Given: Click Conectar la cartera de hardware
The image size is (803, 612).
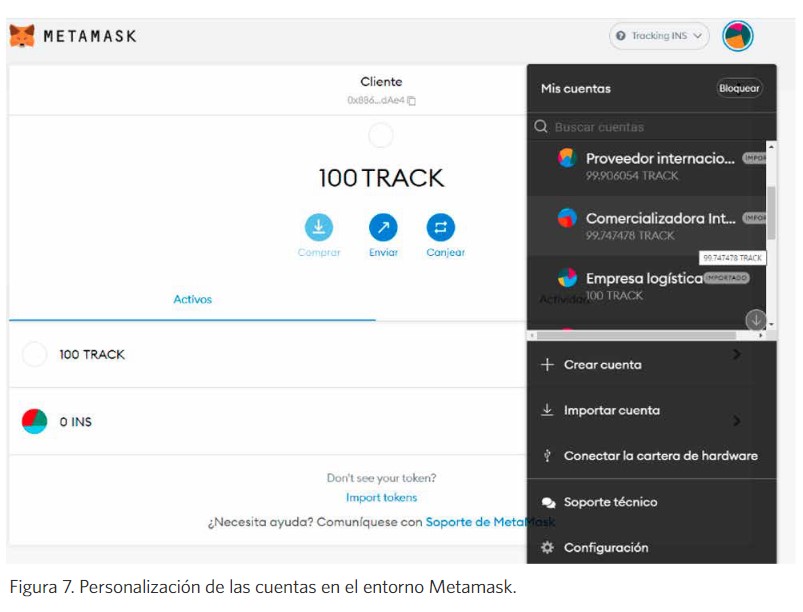Looking at the screenshot, I should point(651,456).
